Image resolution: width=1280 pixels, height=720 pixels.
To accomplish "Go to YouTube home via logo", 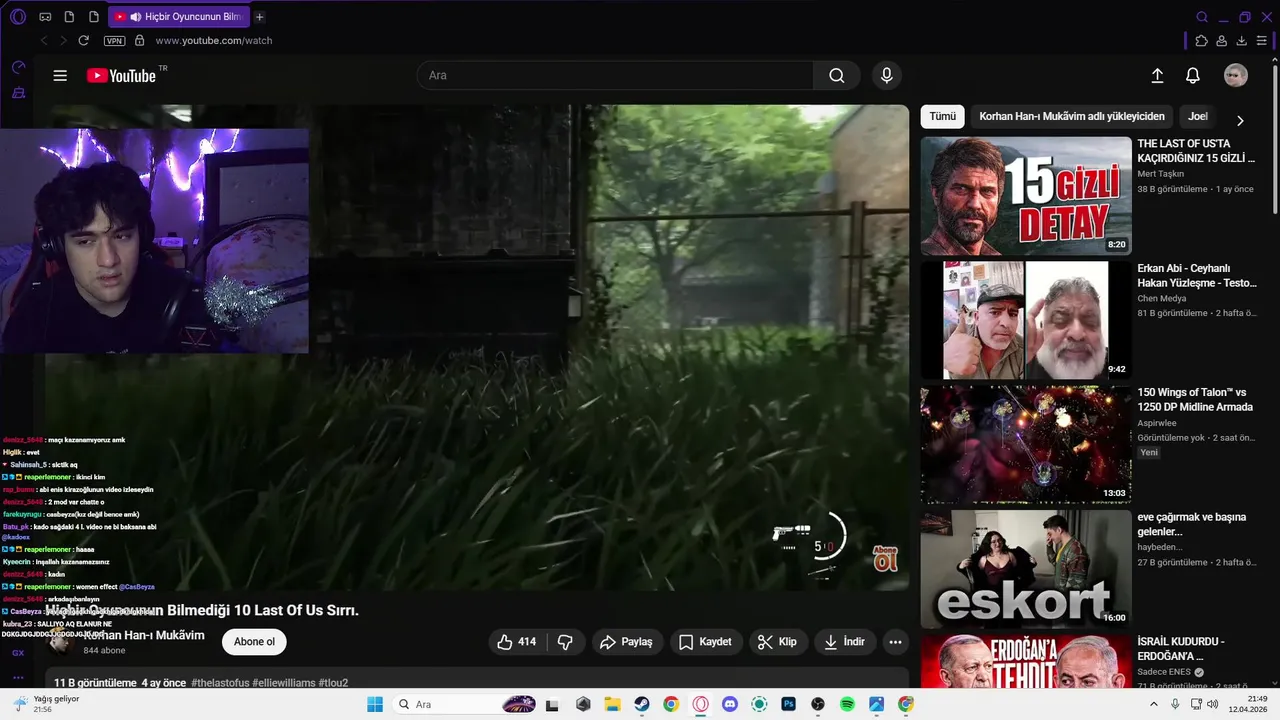I will point(122,76).
